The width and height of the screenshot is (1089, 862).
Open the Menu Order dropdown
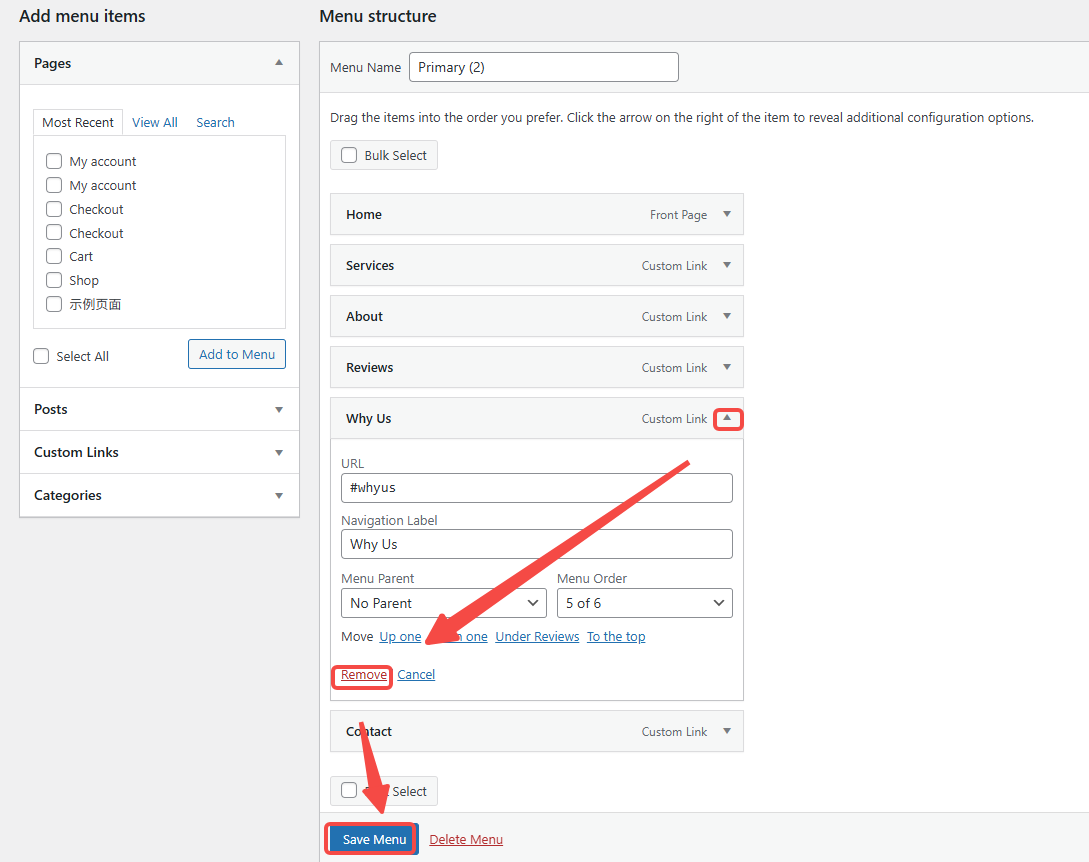coord(644,603)
